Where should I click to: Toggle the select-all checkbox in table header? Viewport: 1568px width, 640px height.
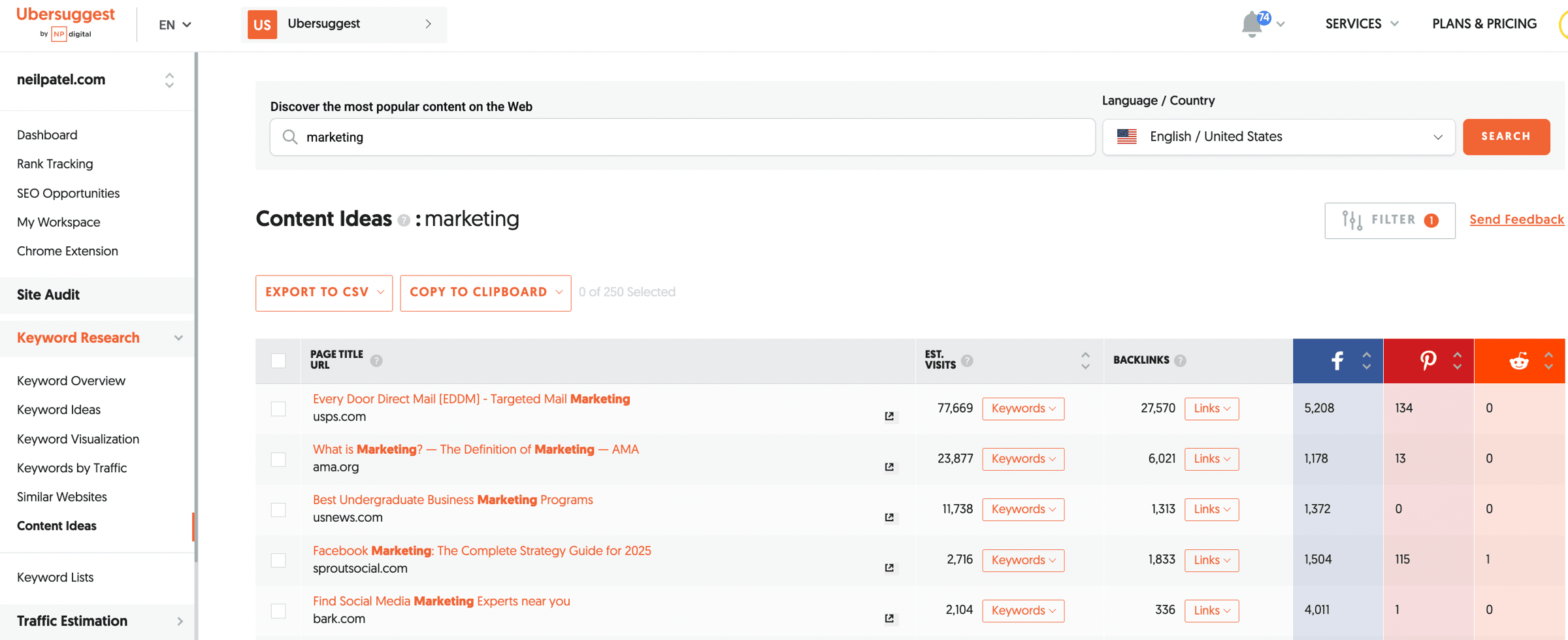(x=278, y=360)
